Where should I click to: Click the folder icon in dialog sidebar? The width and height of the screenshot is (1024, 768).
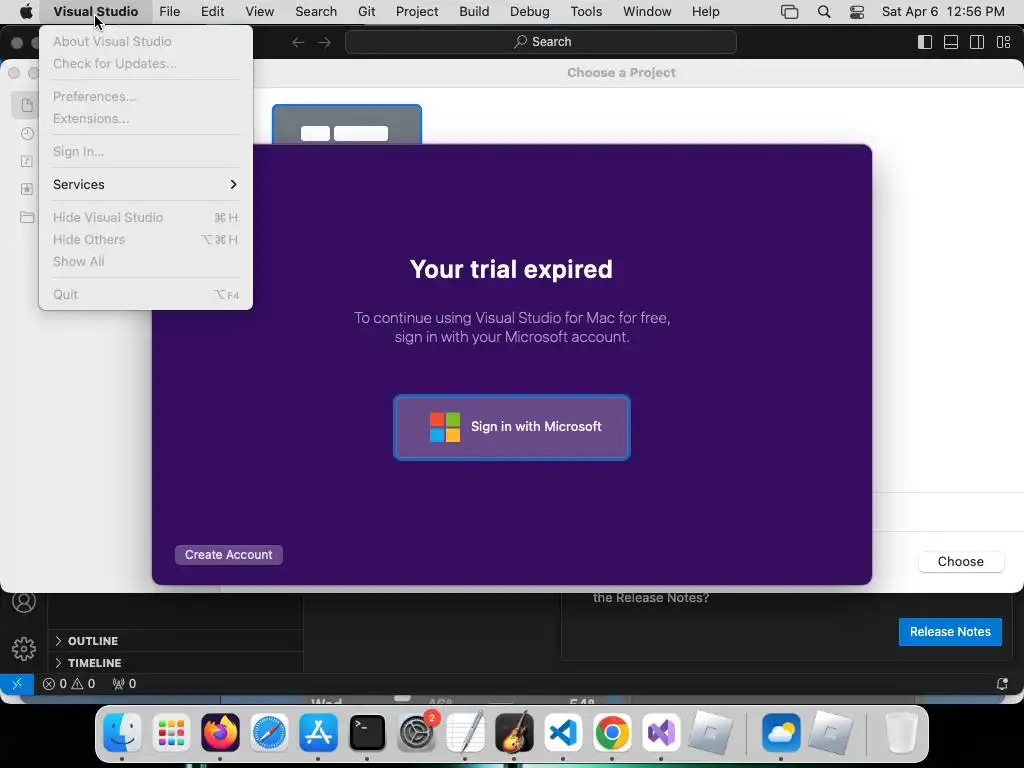pos(27,217)
